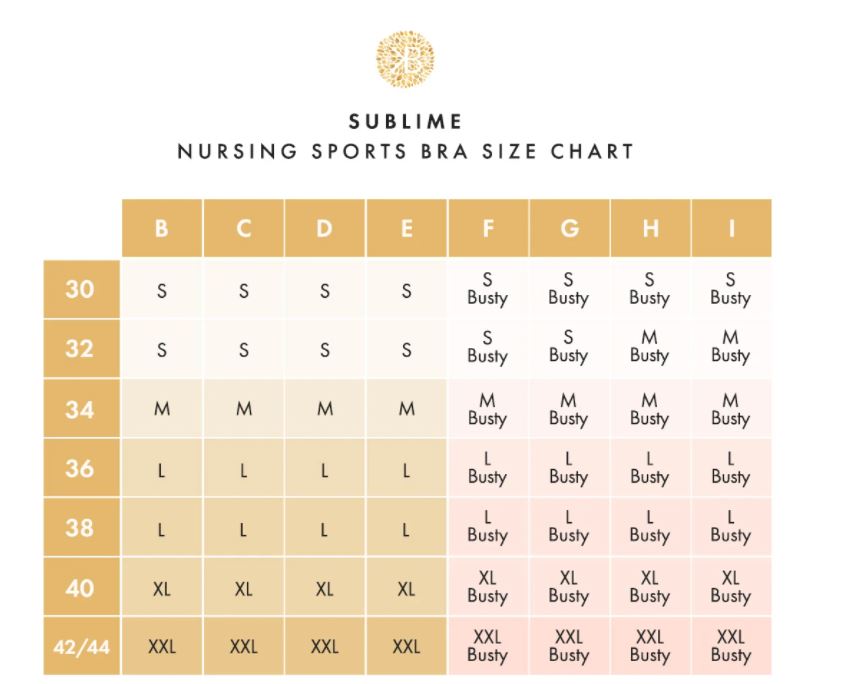Click the Nursing Sports Bra Size Chart heading
845x684 pixels.
[405, 151]
